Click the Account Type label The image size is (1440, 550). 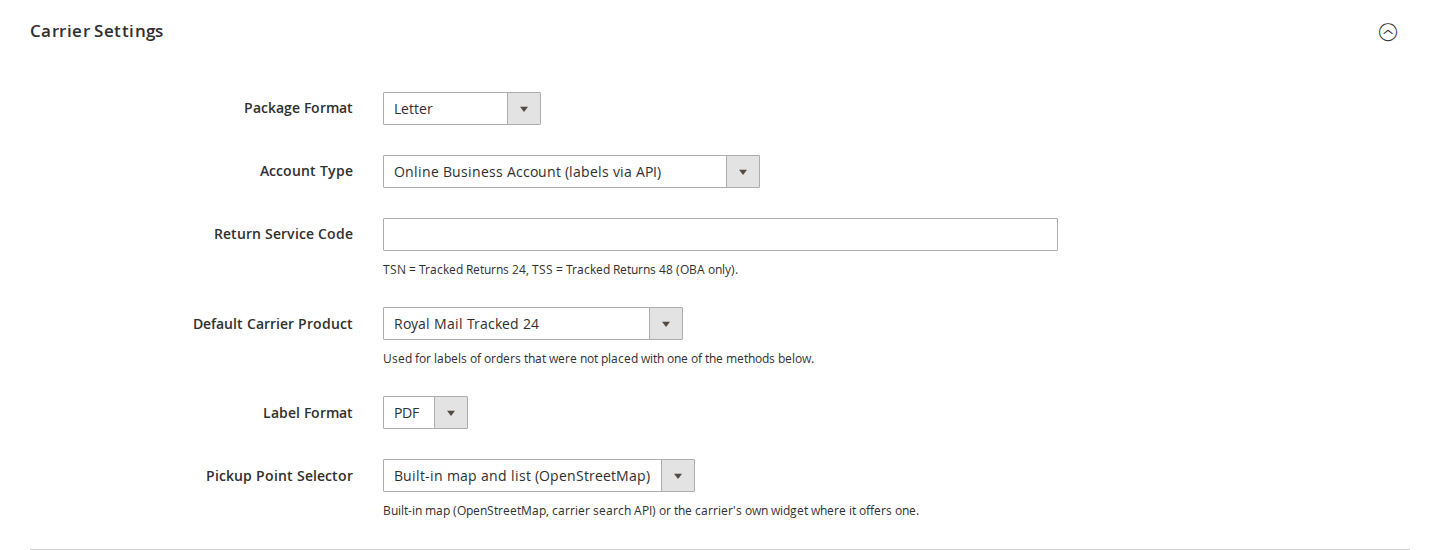pyautogui.click(x=306, y=171)
